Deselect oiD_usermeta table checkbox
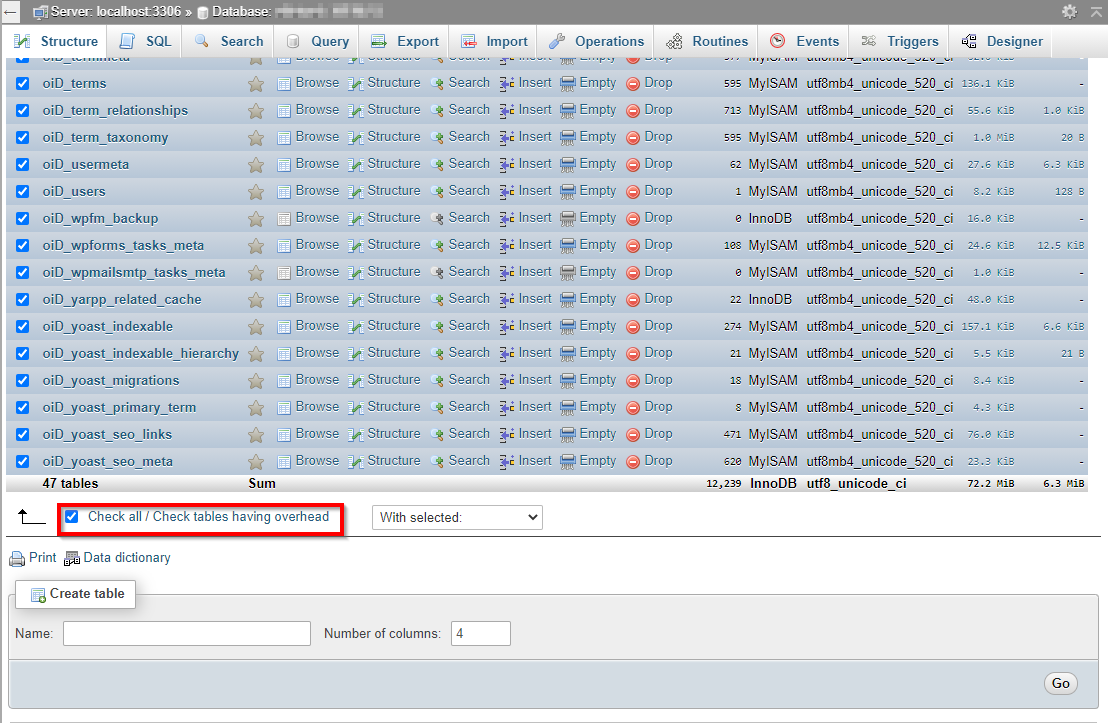 23,165
